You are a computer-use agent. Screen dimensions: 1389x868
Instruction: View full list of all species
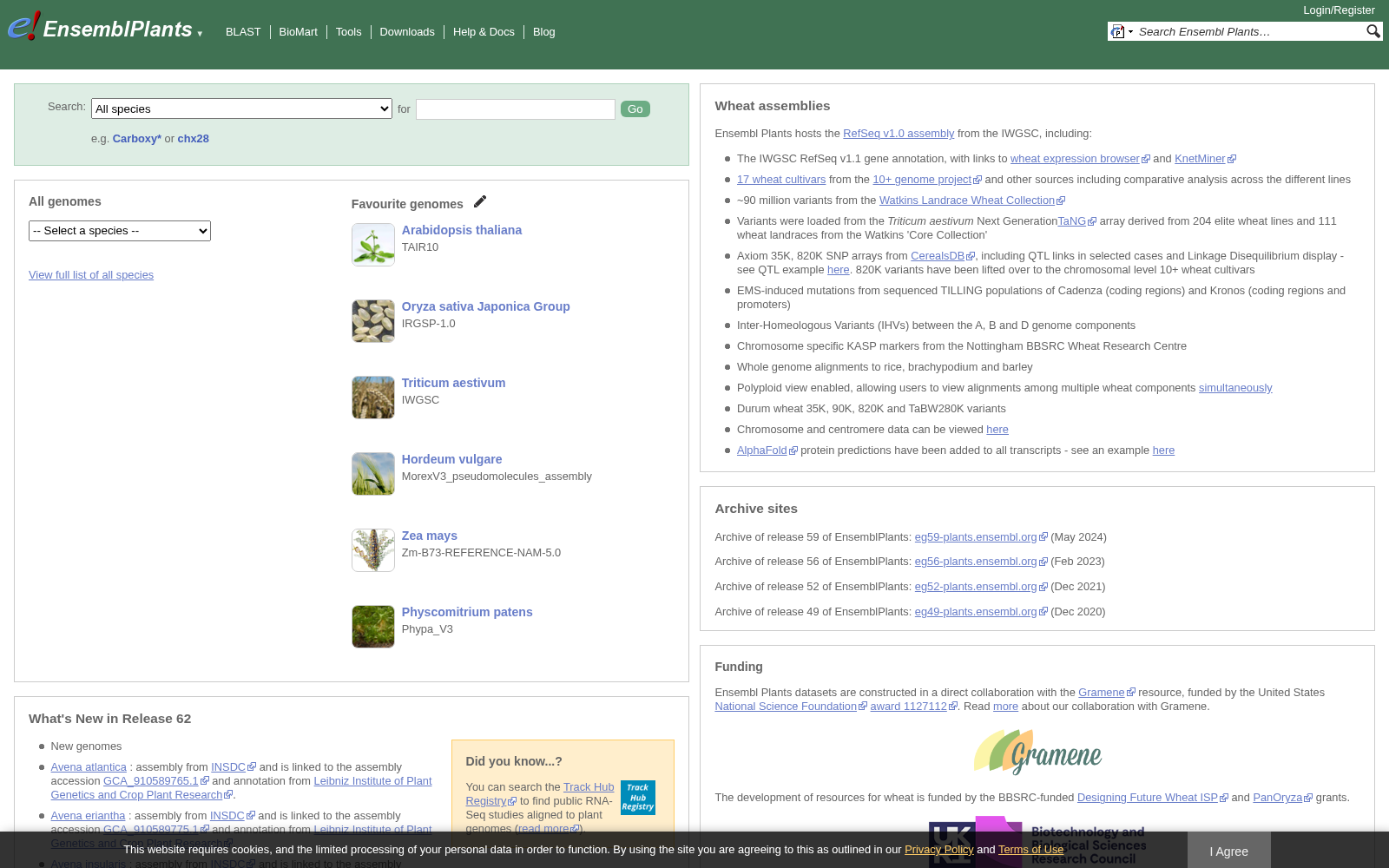pyautogui.click(x=91, y=275)
